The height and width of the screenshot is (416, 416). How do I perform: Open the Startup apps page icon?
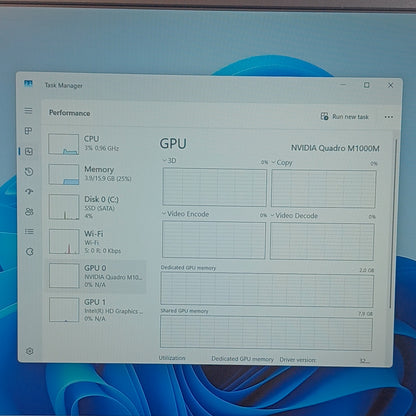(29, 191)
